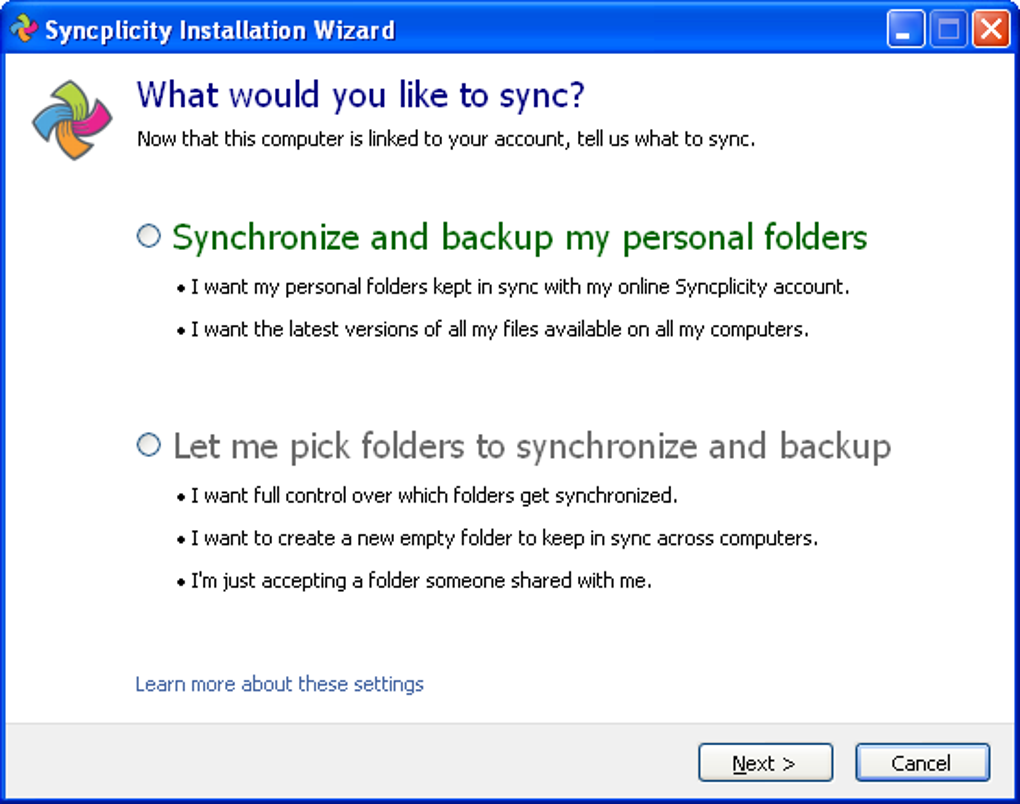Click the bullet about accepting a shared folder

pyautogui.click(x=420, y=580)
